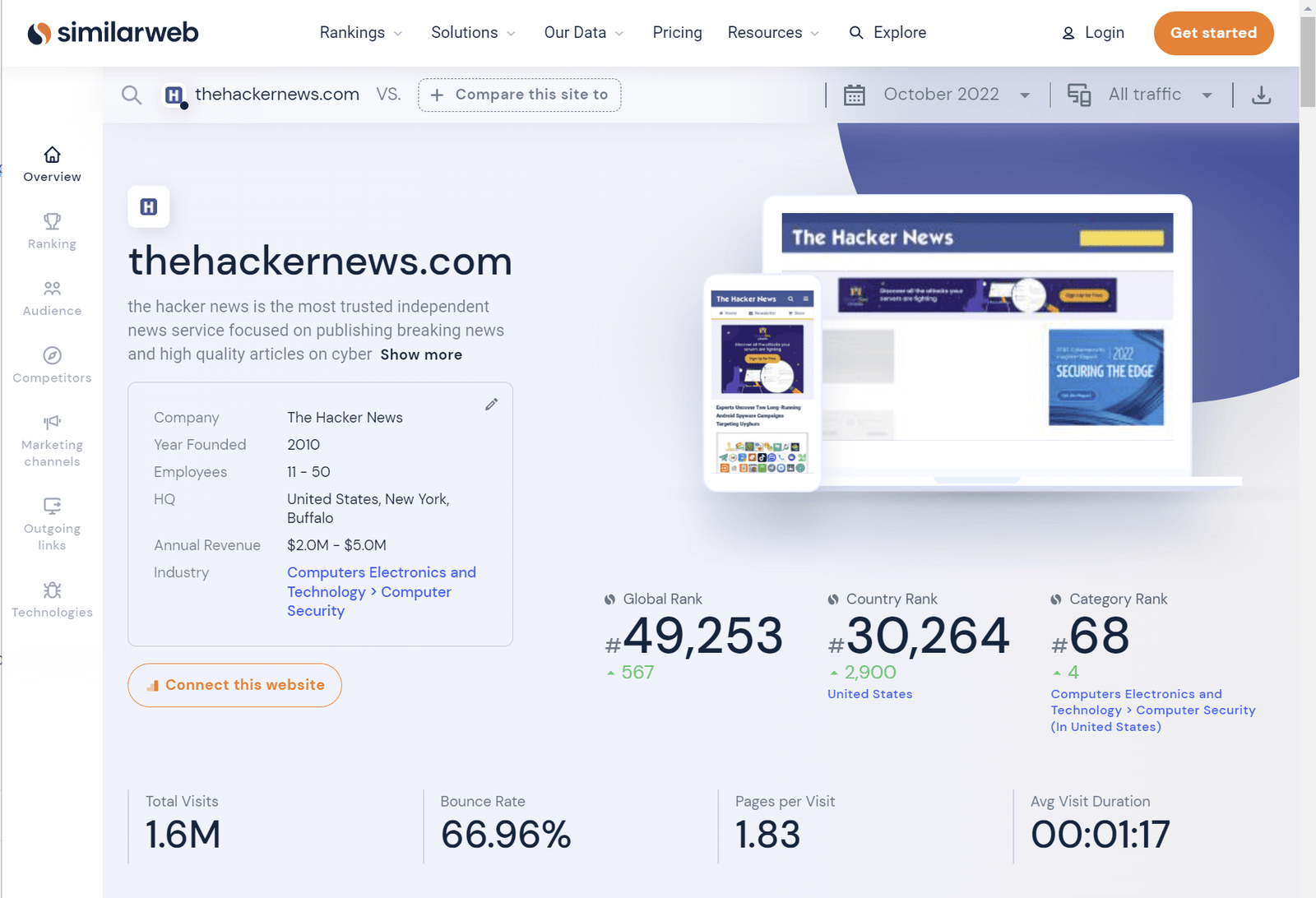Screen dimensions: 1316x898
Task: Click the country rank change value 2,900
Action: 870,673
